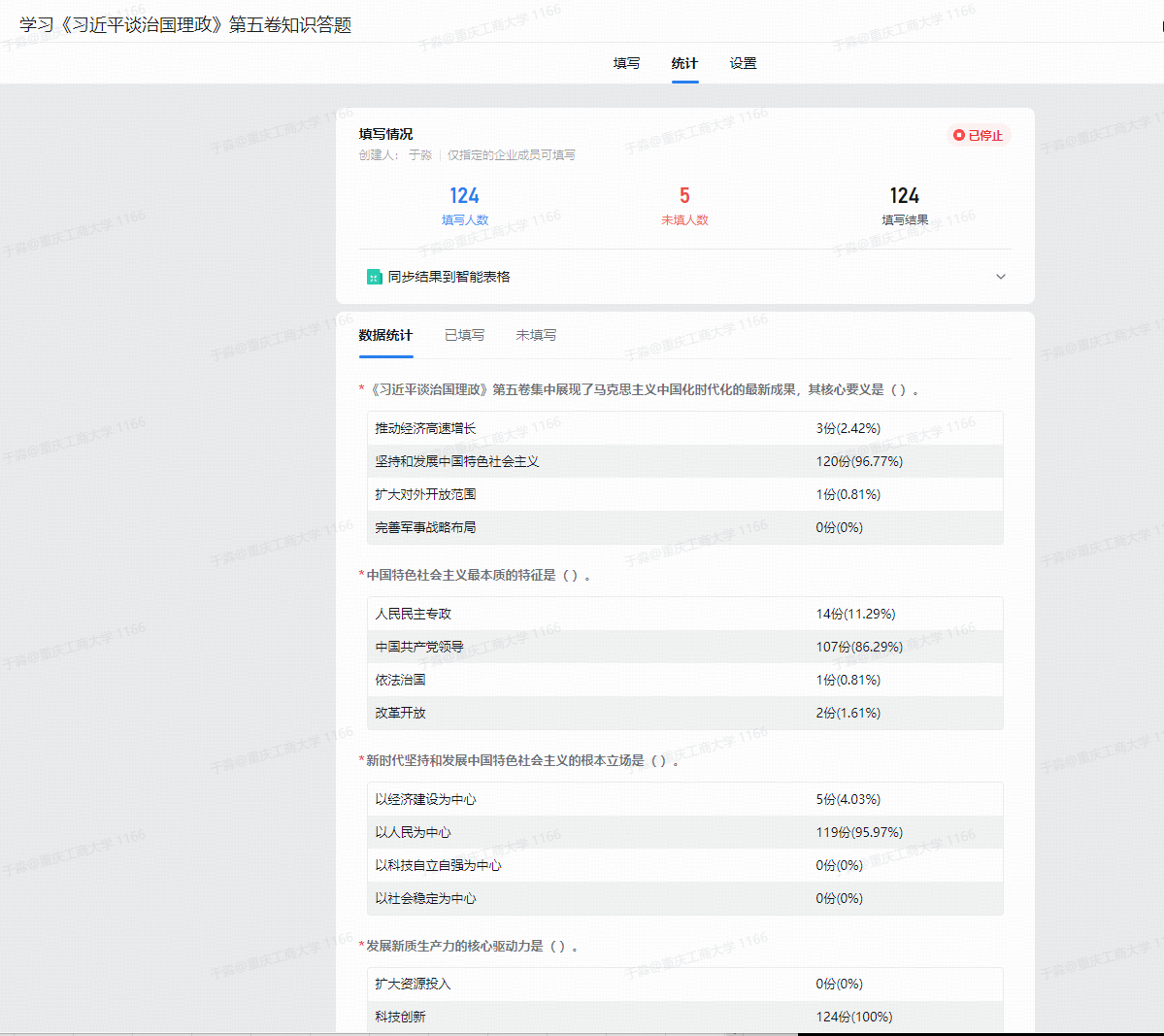This screenshot has height=1036, width=1164.
Task: Click the 5 未填人数 count
Action: (684, 196)
